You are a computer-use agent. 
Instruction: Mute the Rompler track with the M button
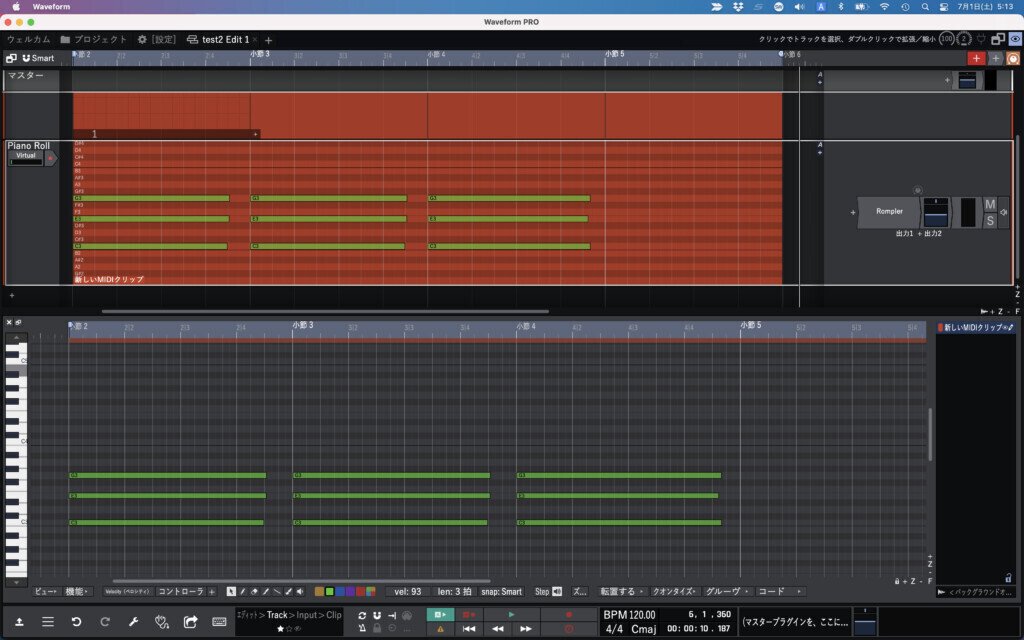(991, 205)
